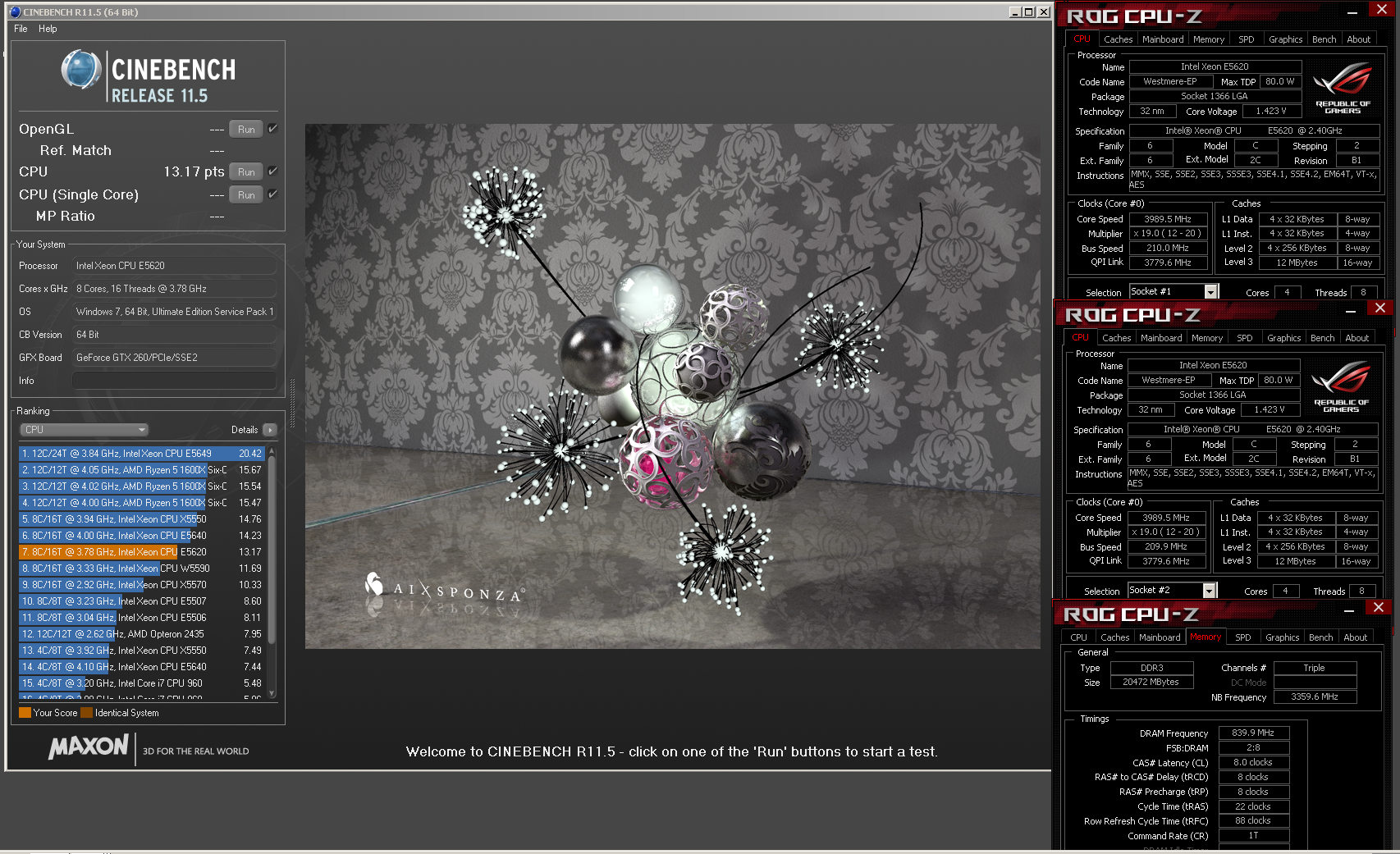Click the Cinebench title bar icon
The width and height of the screenshot is (1400, 854).
(14, 11)
